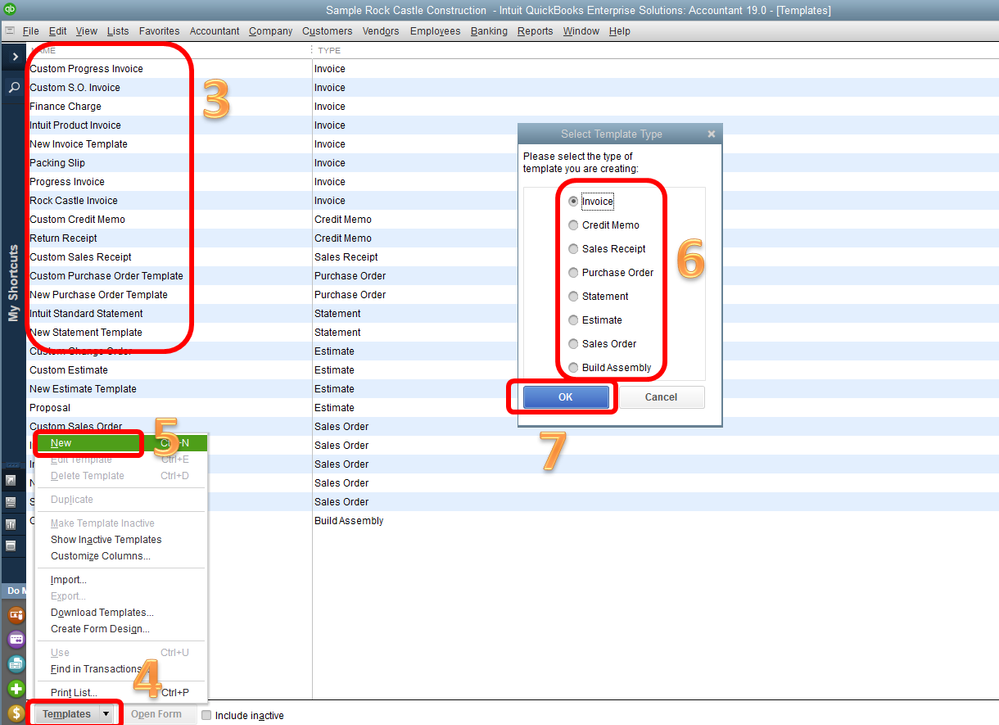
Task: Open the Employees menu
Action: click(435, 31)
